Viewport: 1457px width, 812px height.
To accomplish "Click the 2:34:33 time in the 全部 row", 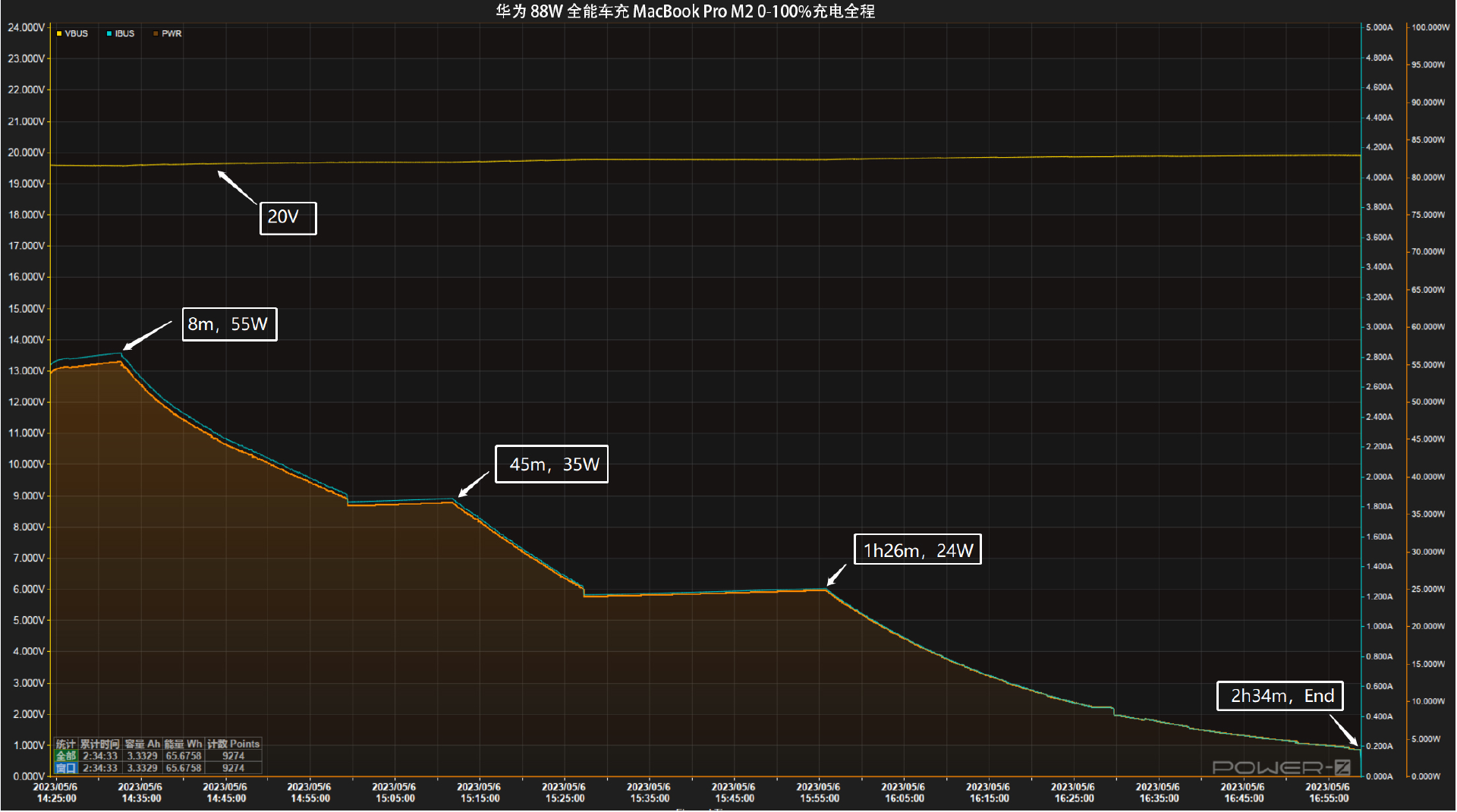I will point(100,756).
